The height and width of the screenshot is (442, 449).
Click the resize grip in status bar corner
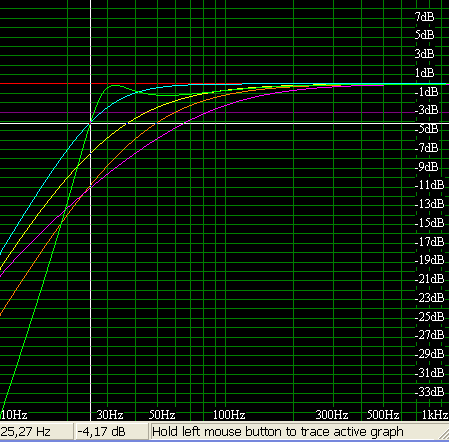[444, 434]
